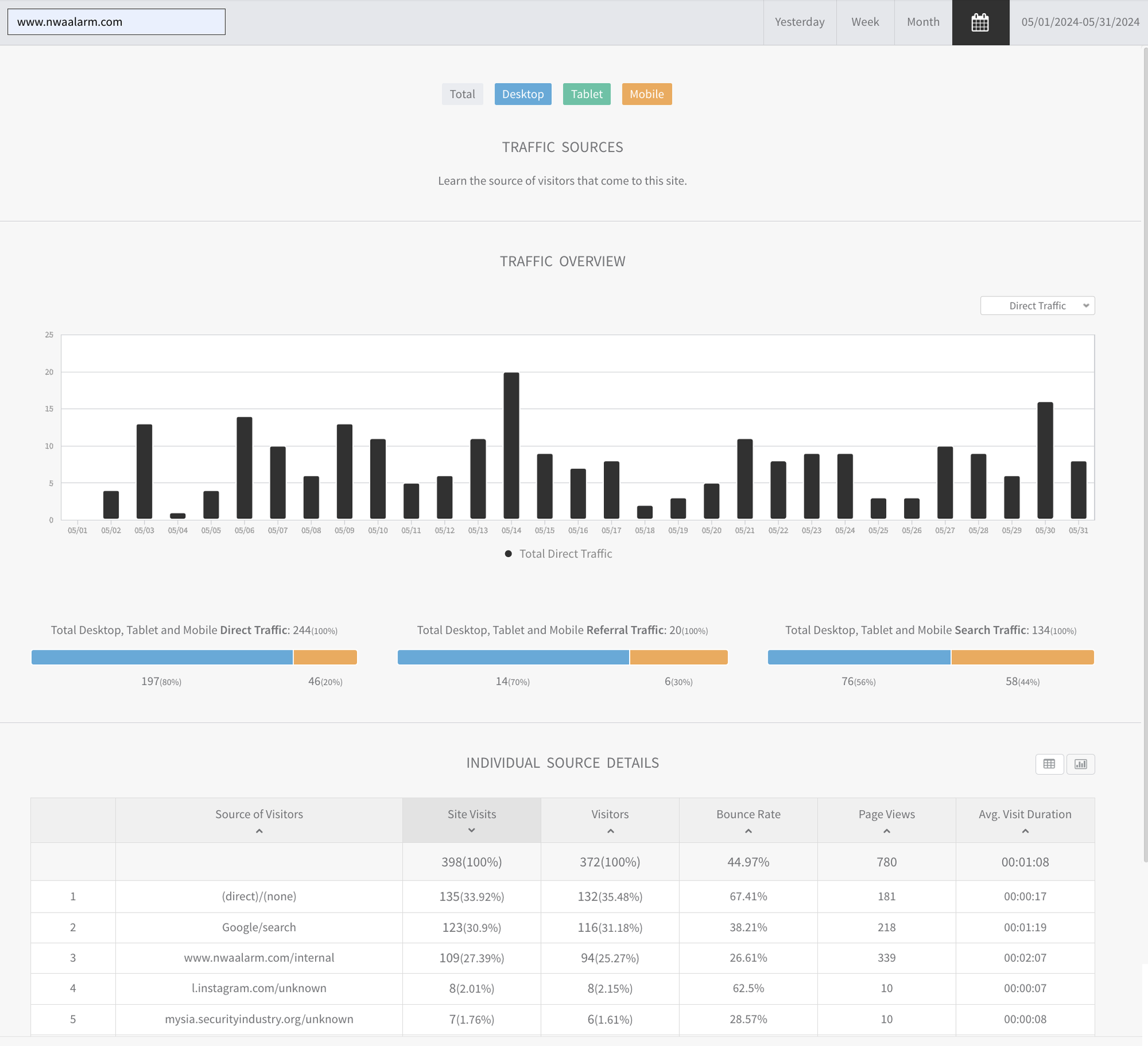Image resolution: width=1148 pixels, height=1046 pixels.
Task: Sort Visitors column ascending arrow
Action: pos(610,831)
